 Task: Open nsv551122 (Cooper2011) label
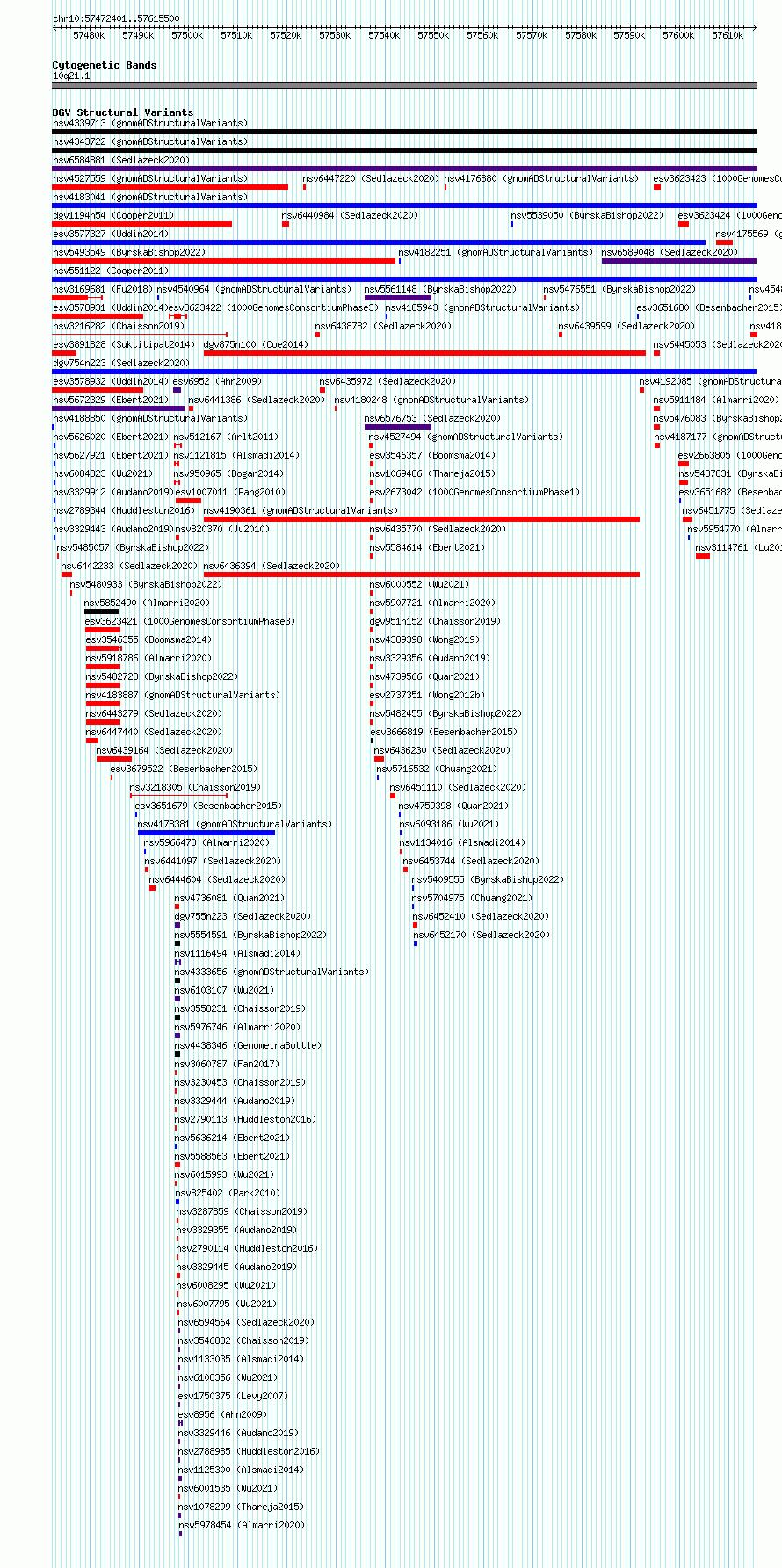click(111, 271)
